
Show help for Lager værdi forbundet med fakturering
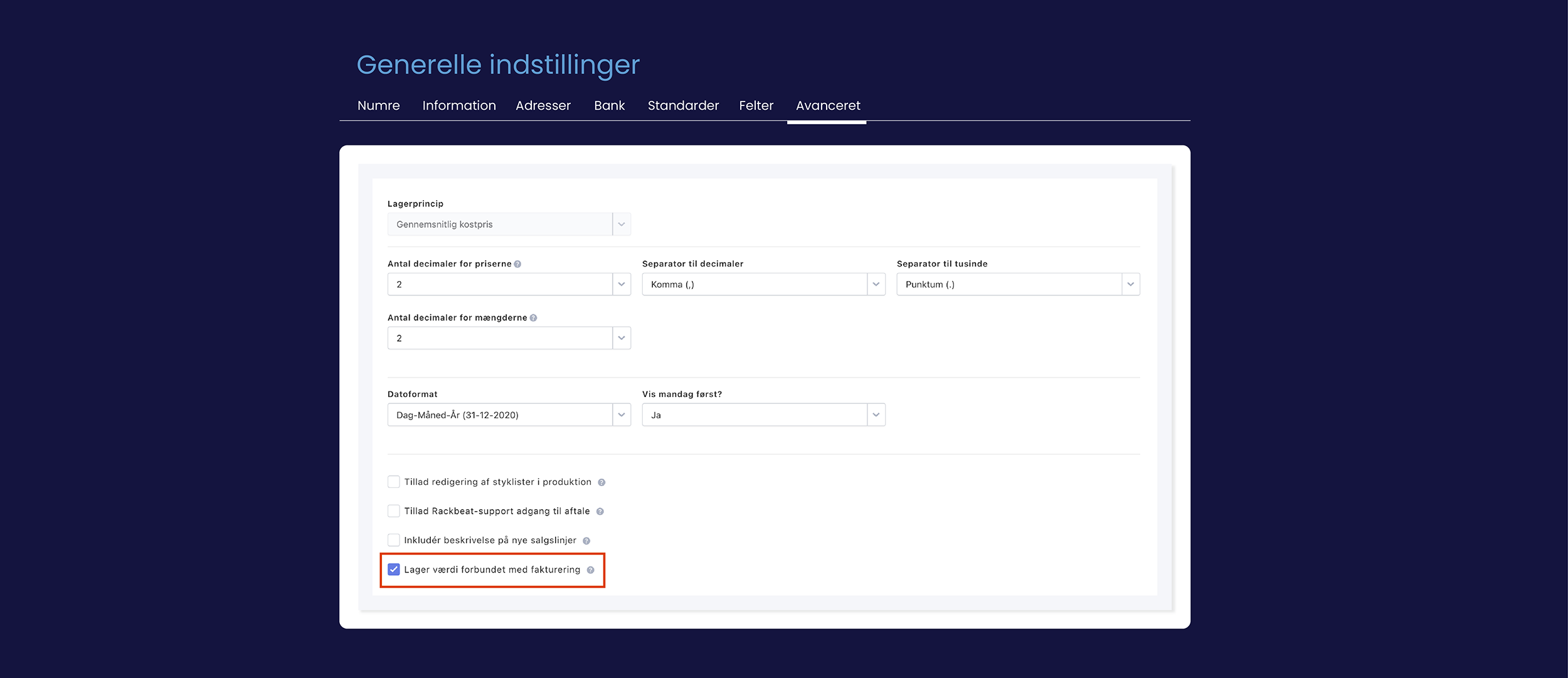(590, 570)
